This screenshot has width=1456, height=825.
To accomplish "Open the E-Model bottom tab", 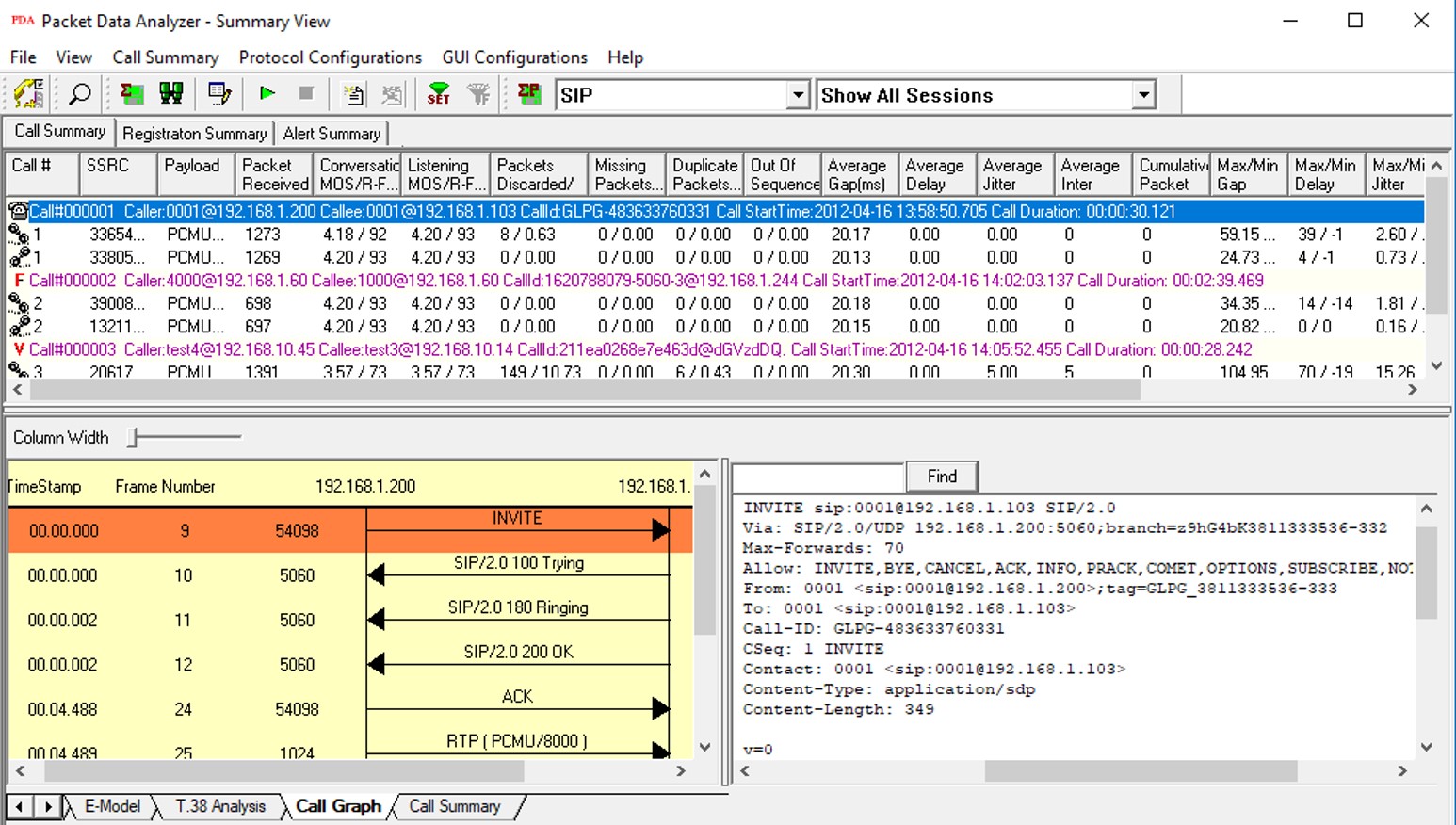I will [x=111, y=806].
